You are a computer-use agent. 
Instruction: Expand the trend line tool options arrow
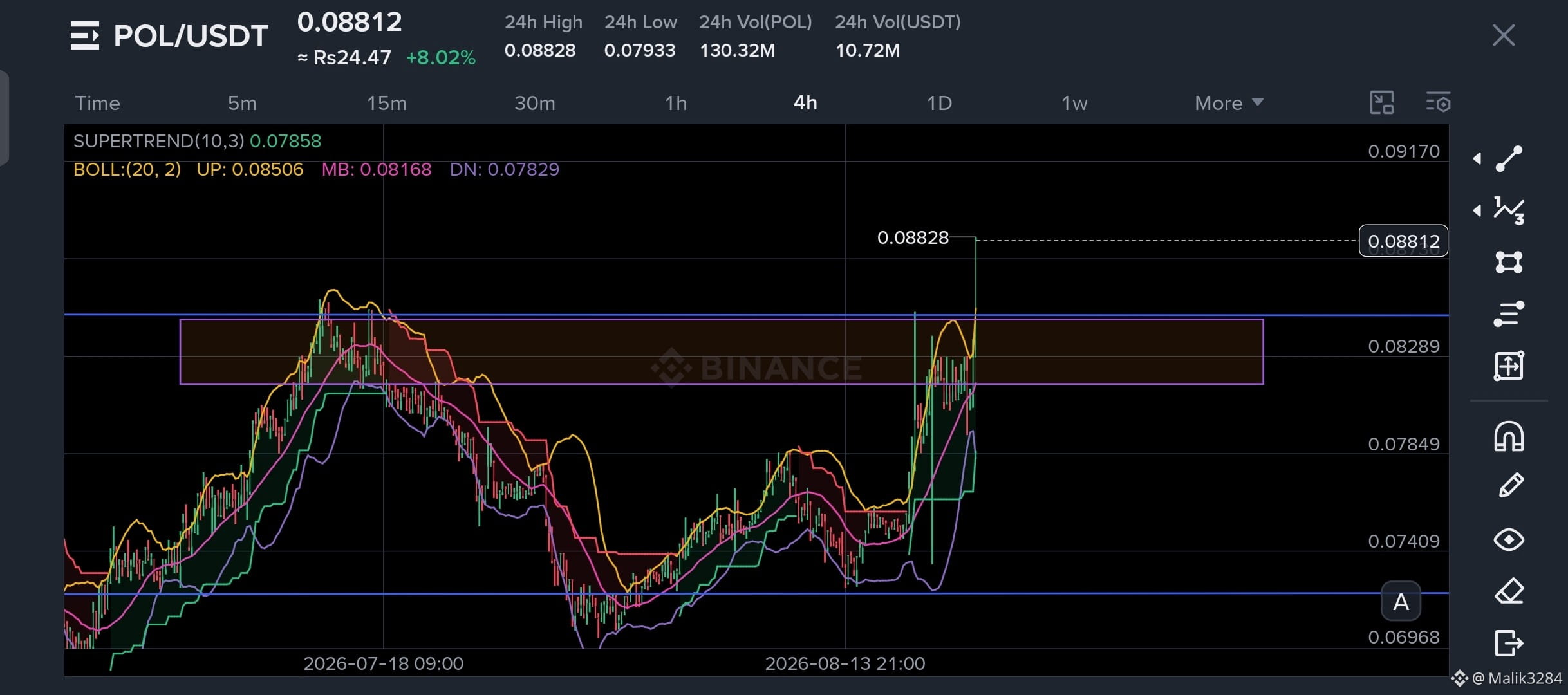(1477, 159)
